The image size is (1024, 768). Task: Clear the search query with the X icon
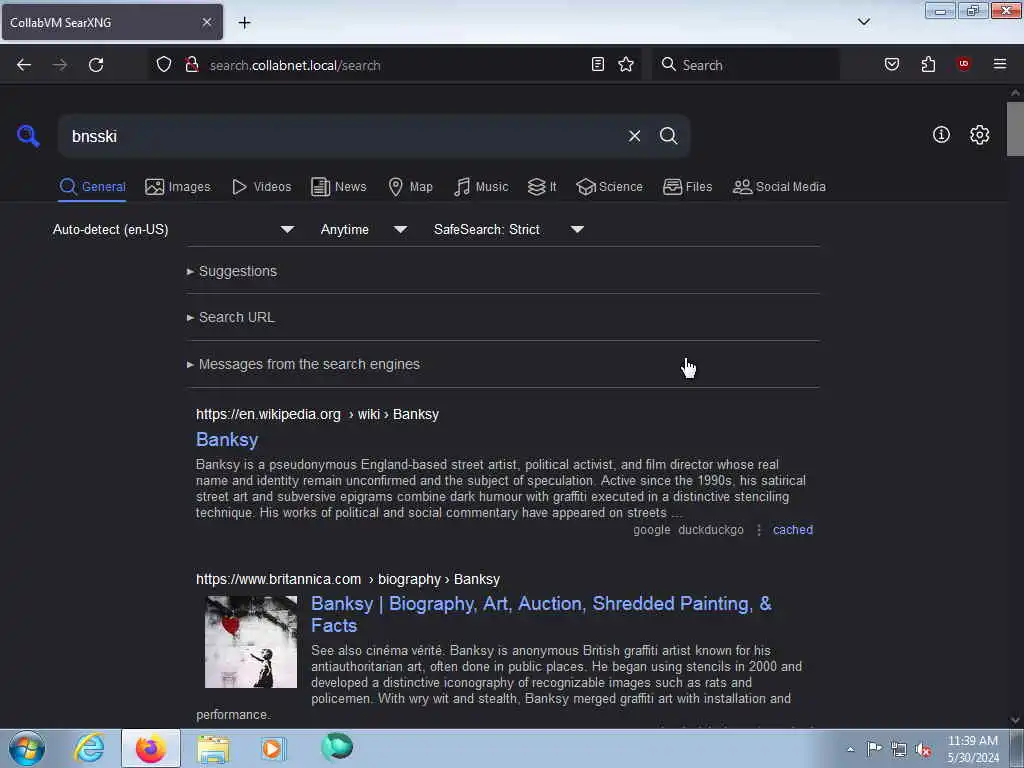coord(634,136)
